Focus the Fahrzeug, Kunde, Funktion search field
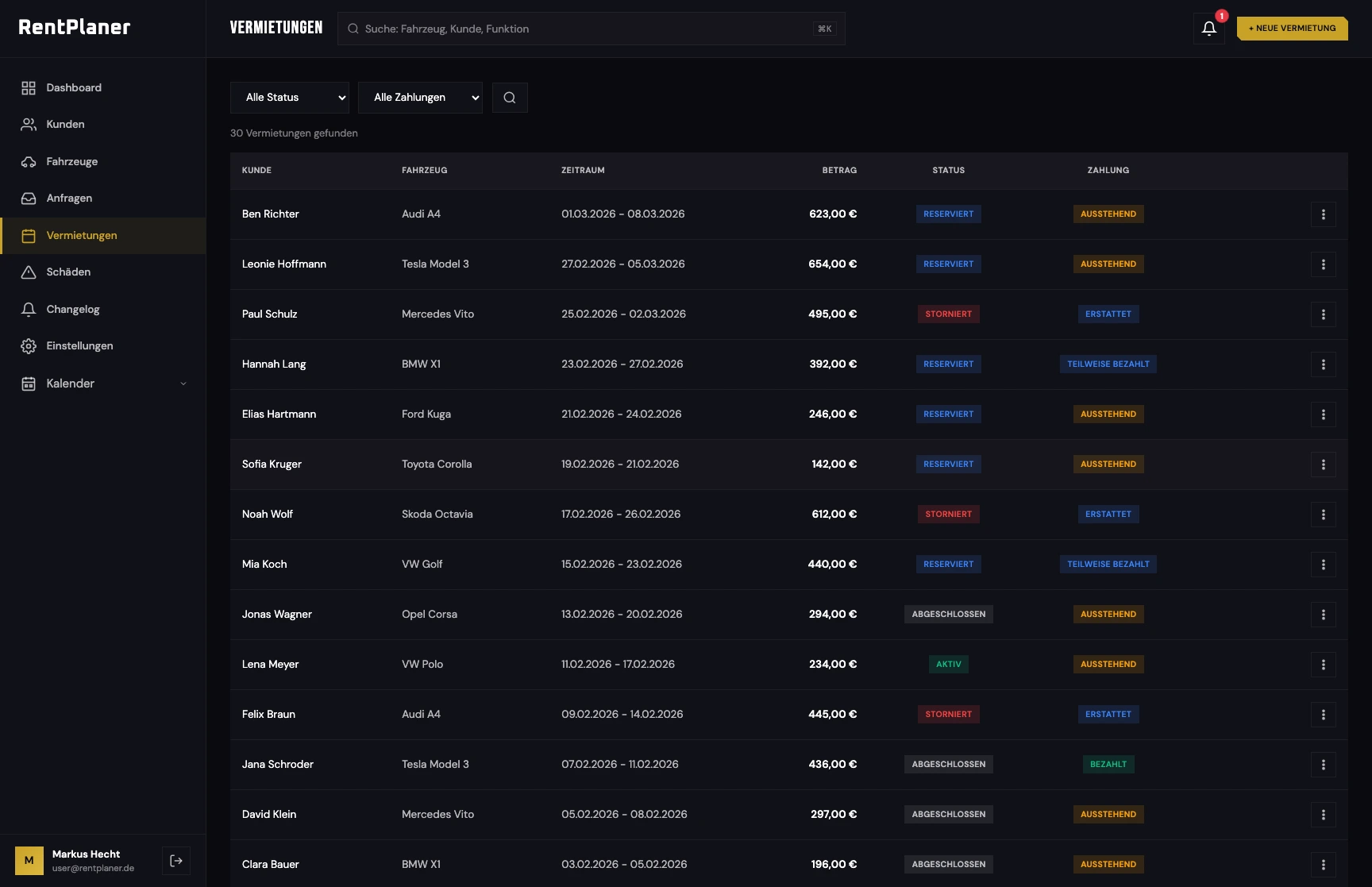The height and width of the screenshot is (887, 1372). pos(588,29)
